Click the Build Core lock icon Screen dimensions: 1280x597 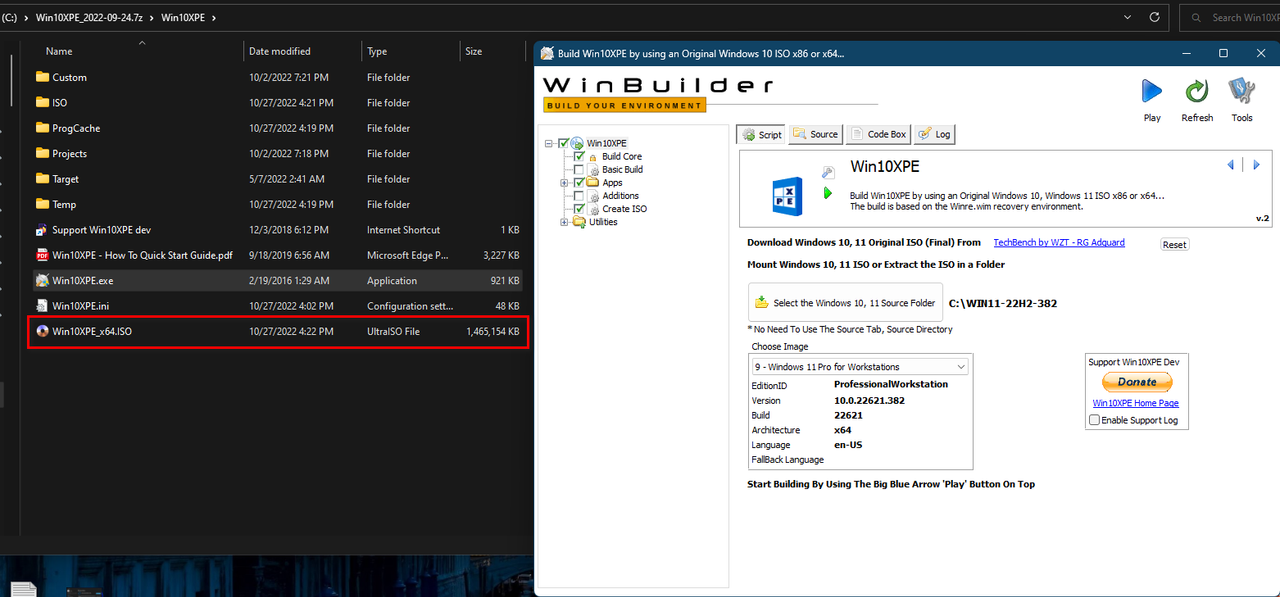click(x=592, y=157)
